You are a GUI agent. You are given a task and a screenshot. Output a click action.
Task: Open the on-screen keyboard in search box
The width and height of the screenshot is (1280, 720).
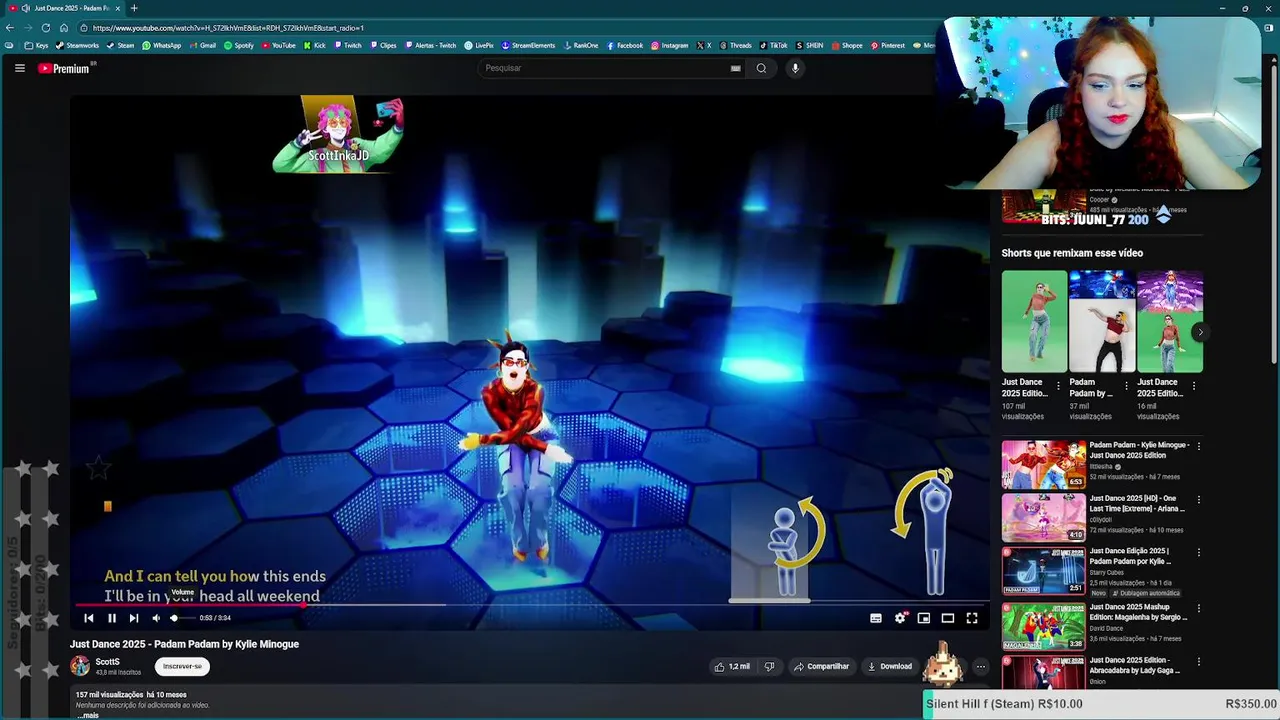point(735,68)
